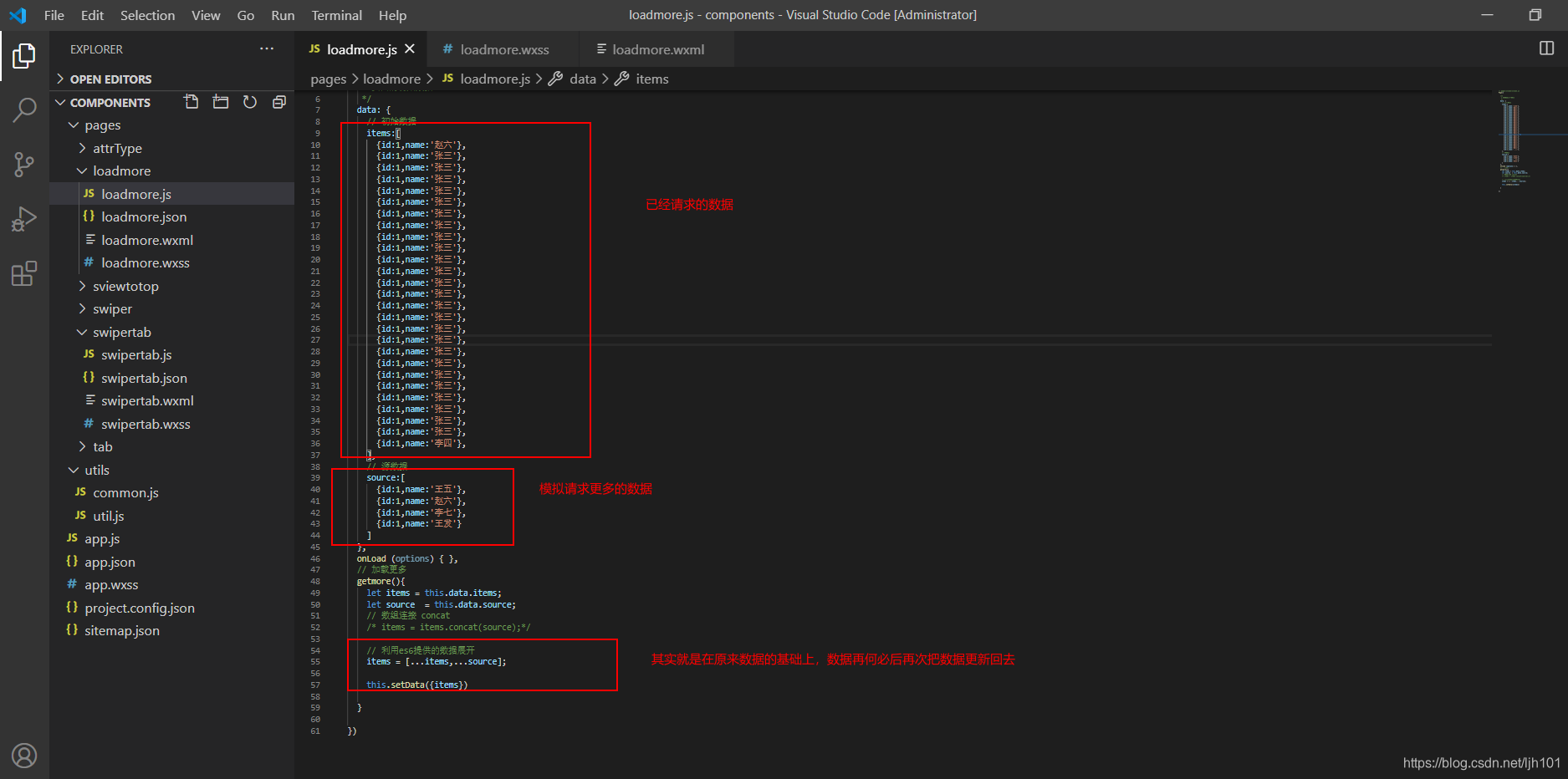Open the View menu

[x=206, y=15]
